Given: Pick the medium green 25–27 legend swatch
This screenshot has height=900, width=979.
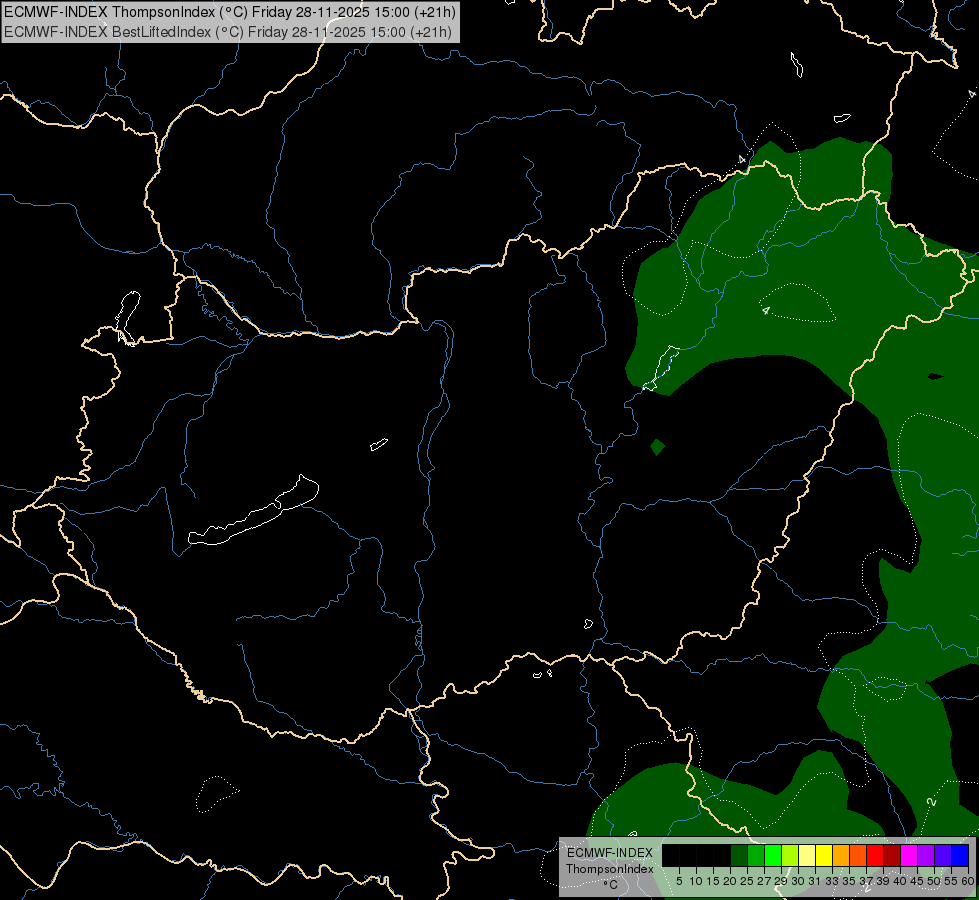Looking at the screenshot, I should tap(755, 855).
